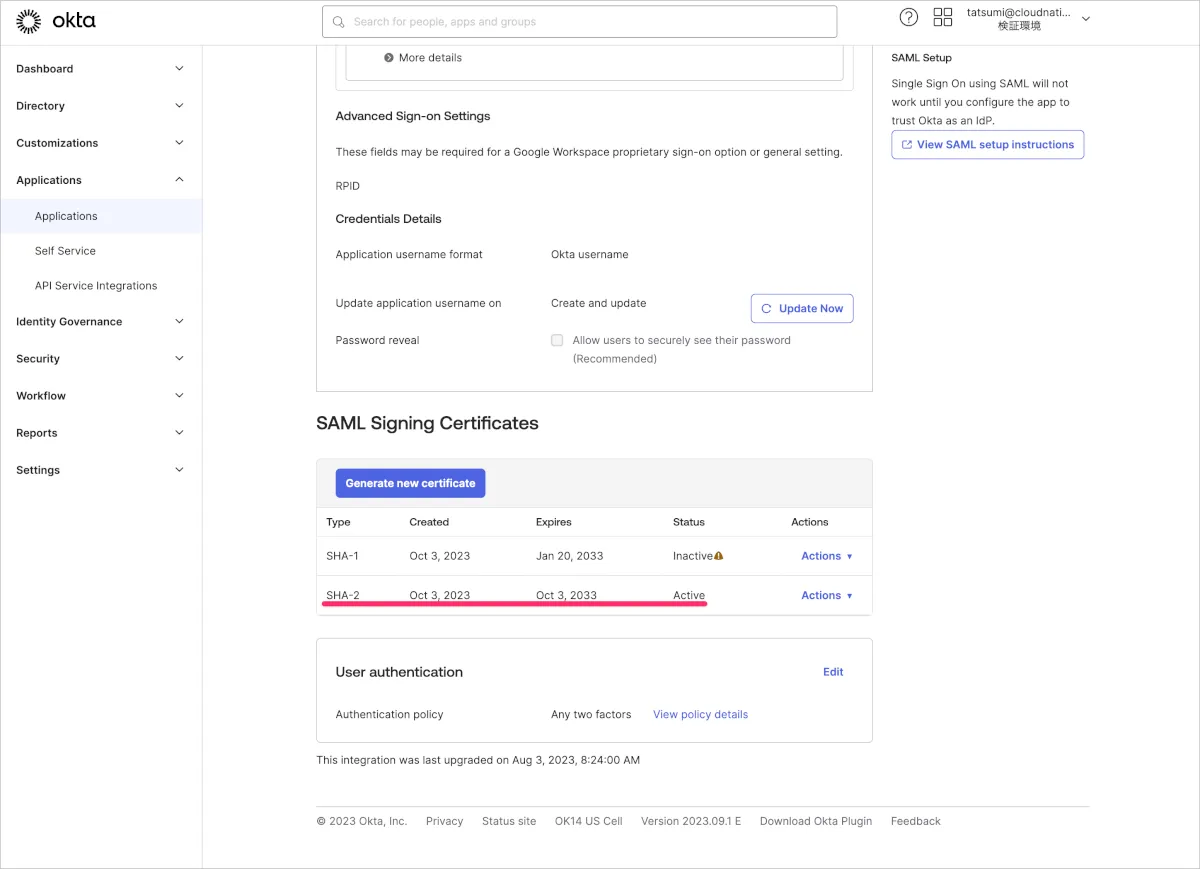Open the user account dropdown menu
This screenshot has height=869, width=1200.
coord(1086,19)
